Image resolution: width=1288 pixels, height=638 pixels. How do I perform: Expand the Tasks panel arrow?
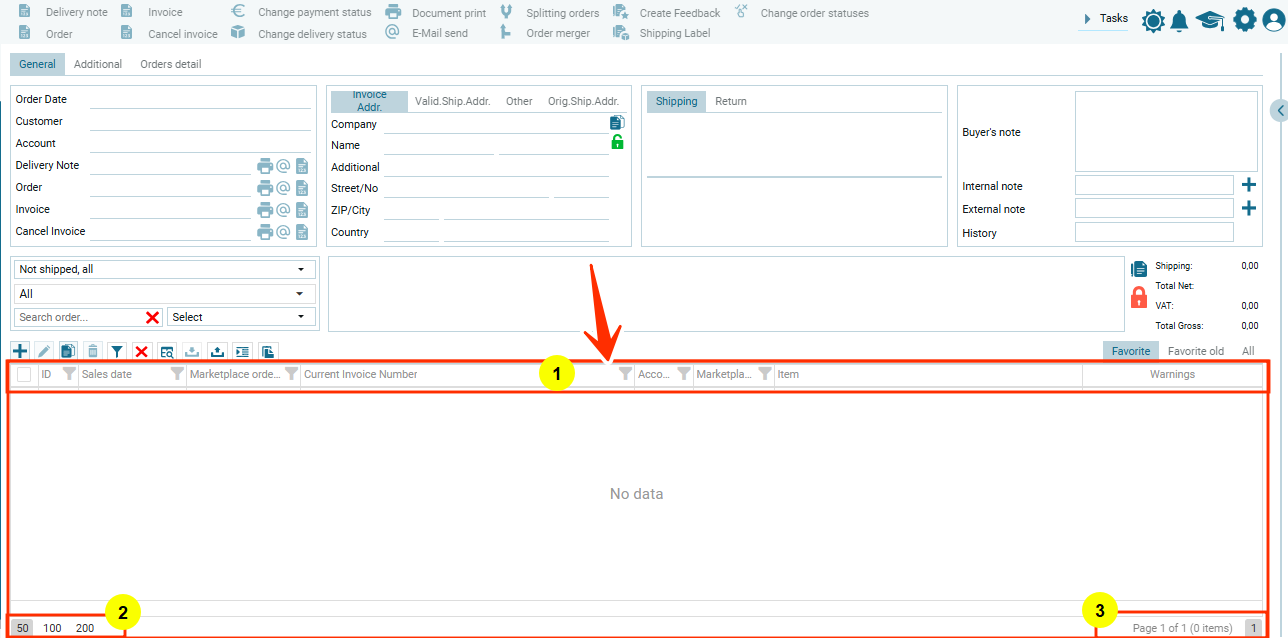[1087, 18]
